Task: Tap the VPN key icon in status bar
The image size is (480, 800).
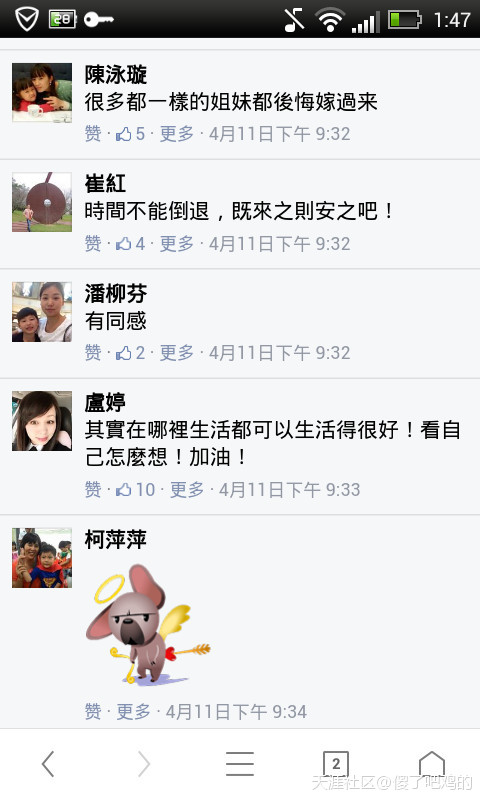Action: pos(98,19)
